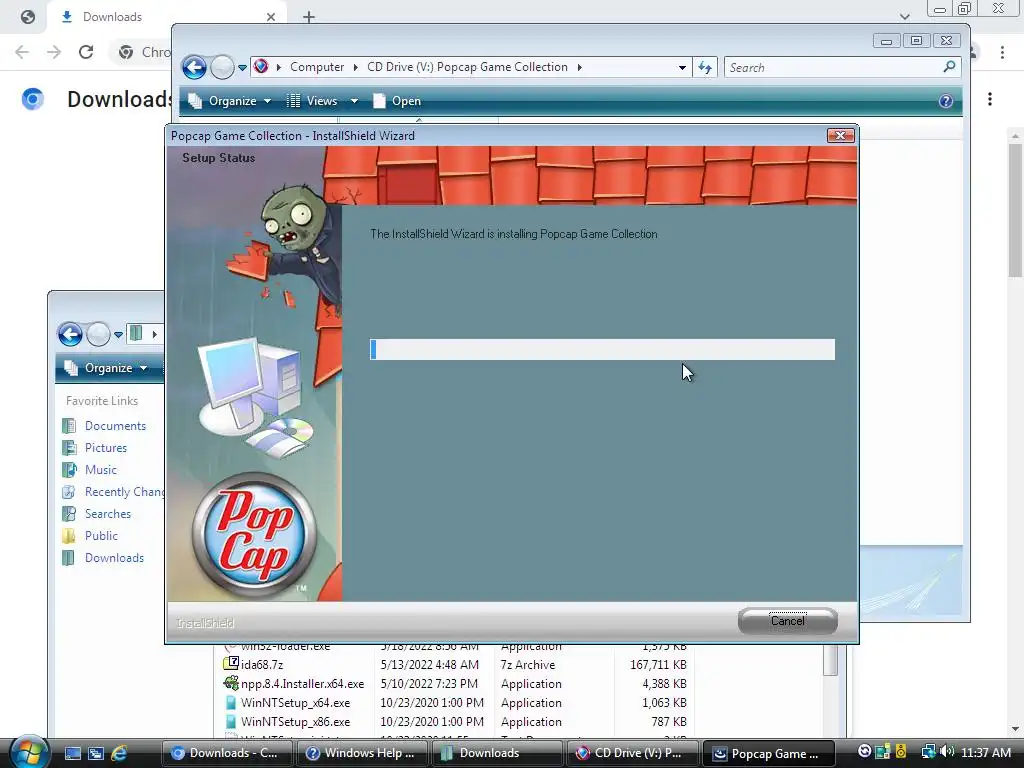The height and width of the screenshot is (768, 1024).
Task: Switch to Downloads - Chrome taskbar button
Action: [226, 753]
